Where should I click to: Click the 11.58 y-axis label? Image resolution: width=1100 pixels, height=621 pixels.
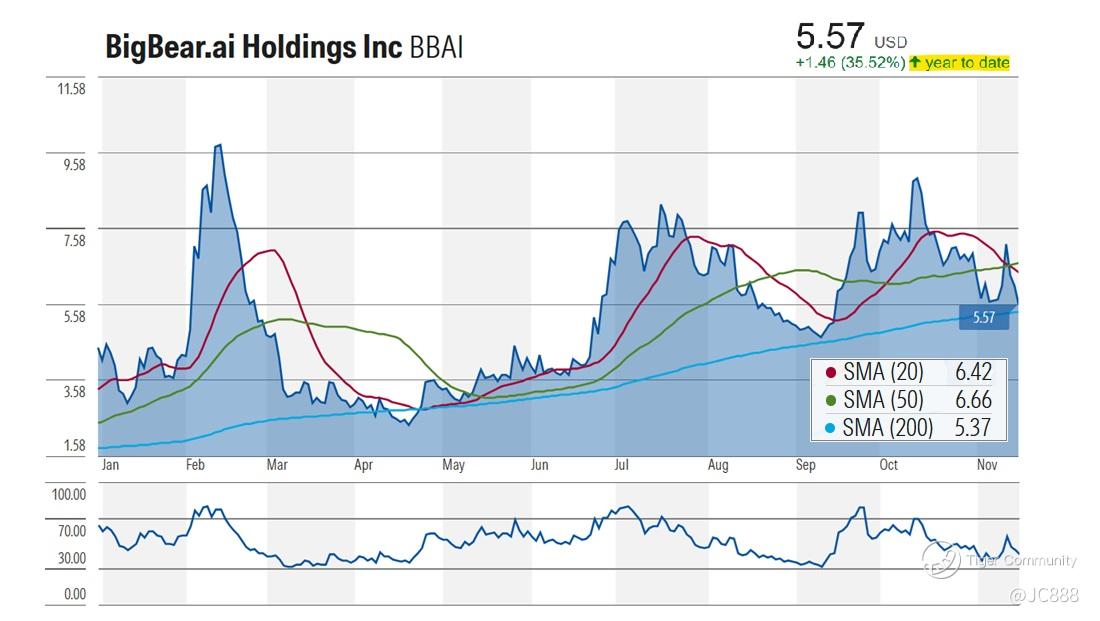point(72,89)
